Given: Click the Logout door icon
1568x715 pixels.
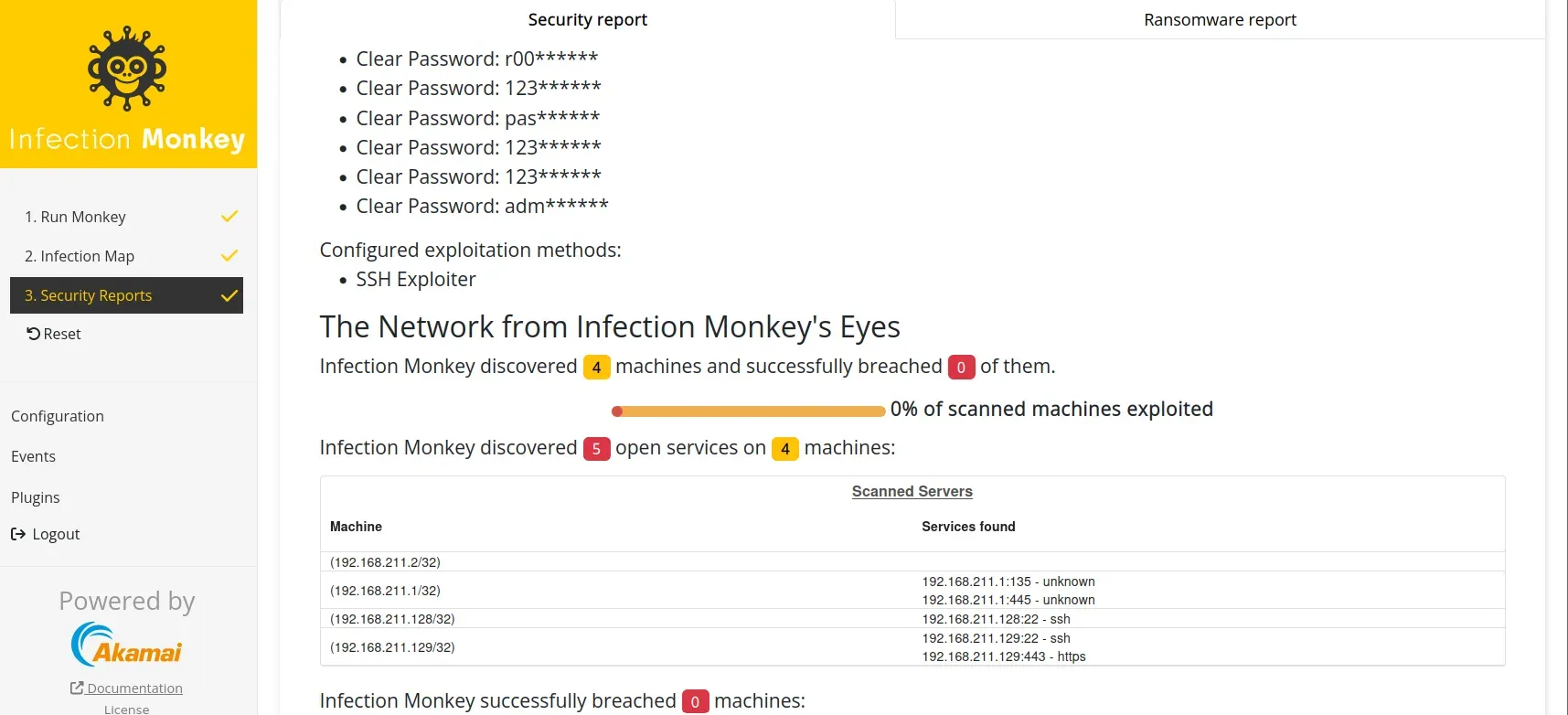Looking at the screenshot, I should tap(19, 534).
